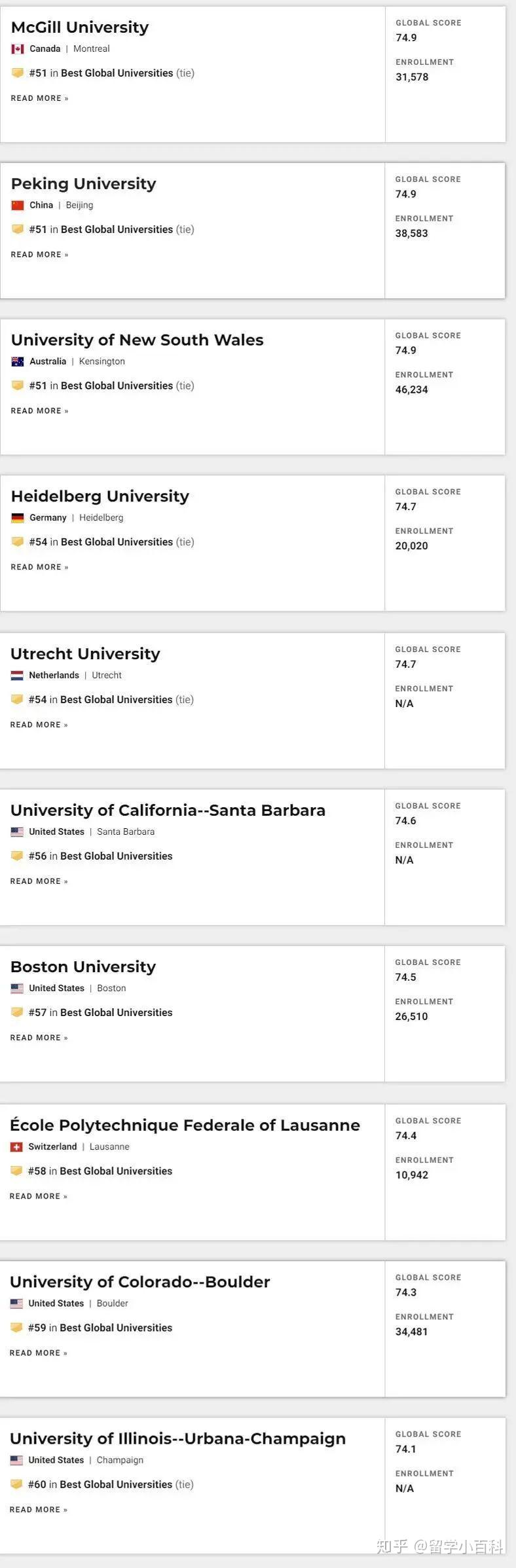Open the Utrecht University heading

85,654
